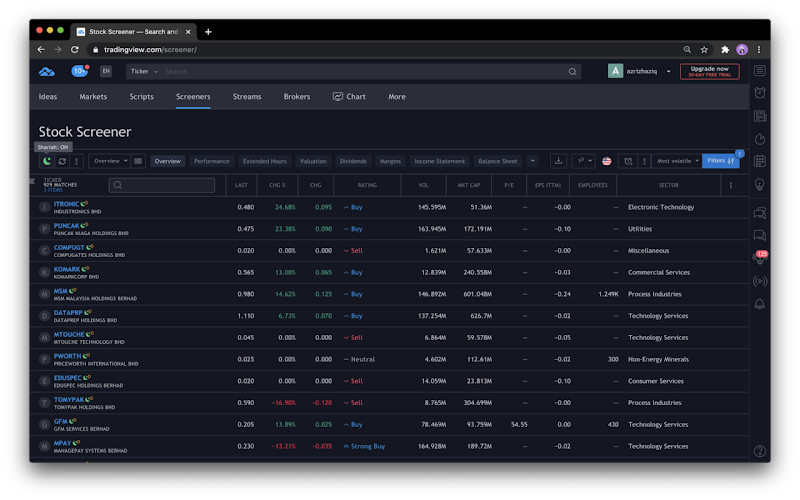Open the TOMYPAK ticker link
Viewport: 800px width, 500px height.
[69, 399]
